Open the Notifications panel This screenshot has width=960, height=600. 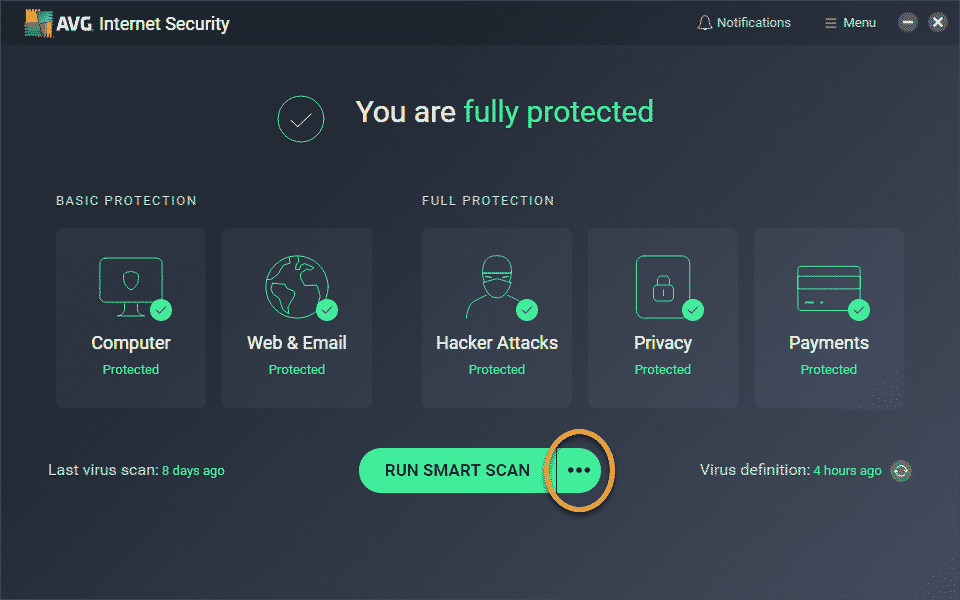[x=753, y=22]
